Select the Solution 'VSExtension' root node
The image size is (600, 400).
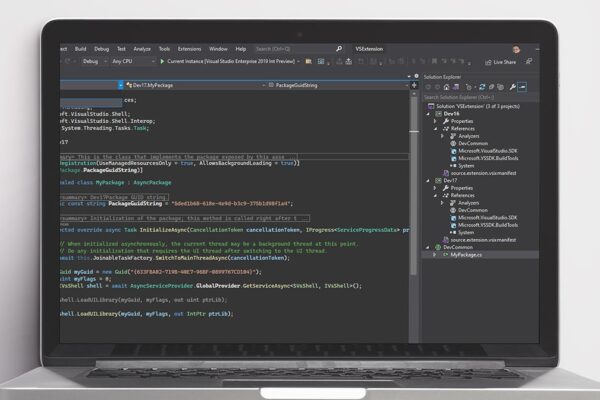point(478,106)
